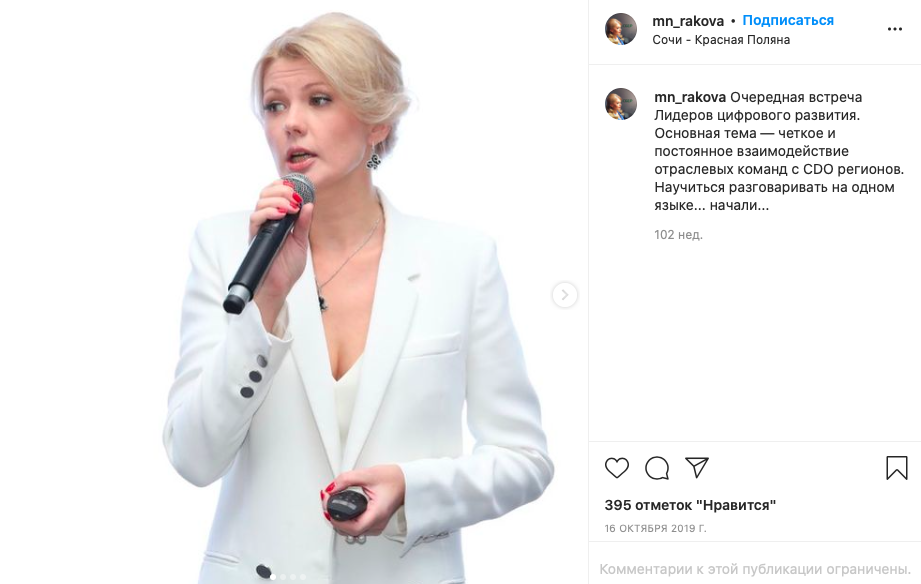The image size is (921, 584).
Task: Open the Сочи - Красная Поляна location link
Action: (x=721, y=40)
